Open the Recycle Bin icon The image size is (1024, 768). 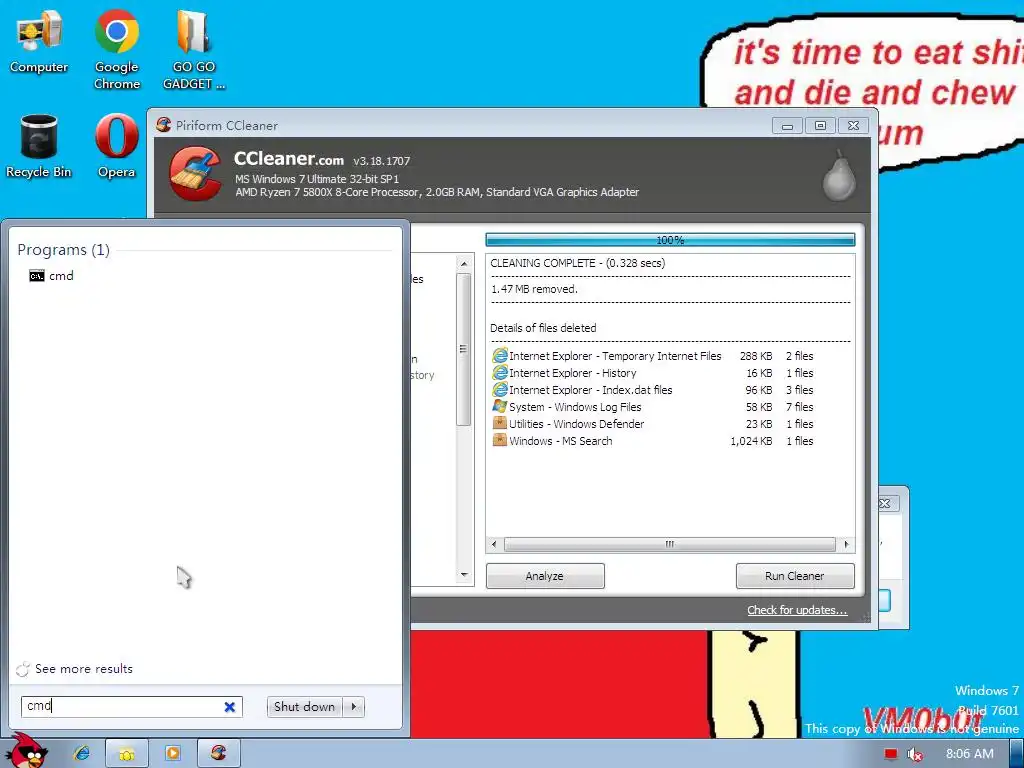[39, 146]
